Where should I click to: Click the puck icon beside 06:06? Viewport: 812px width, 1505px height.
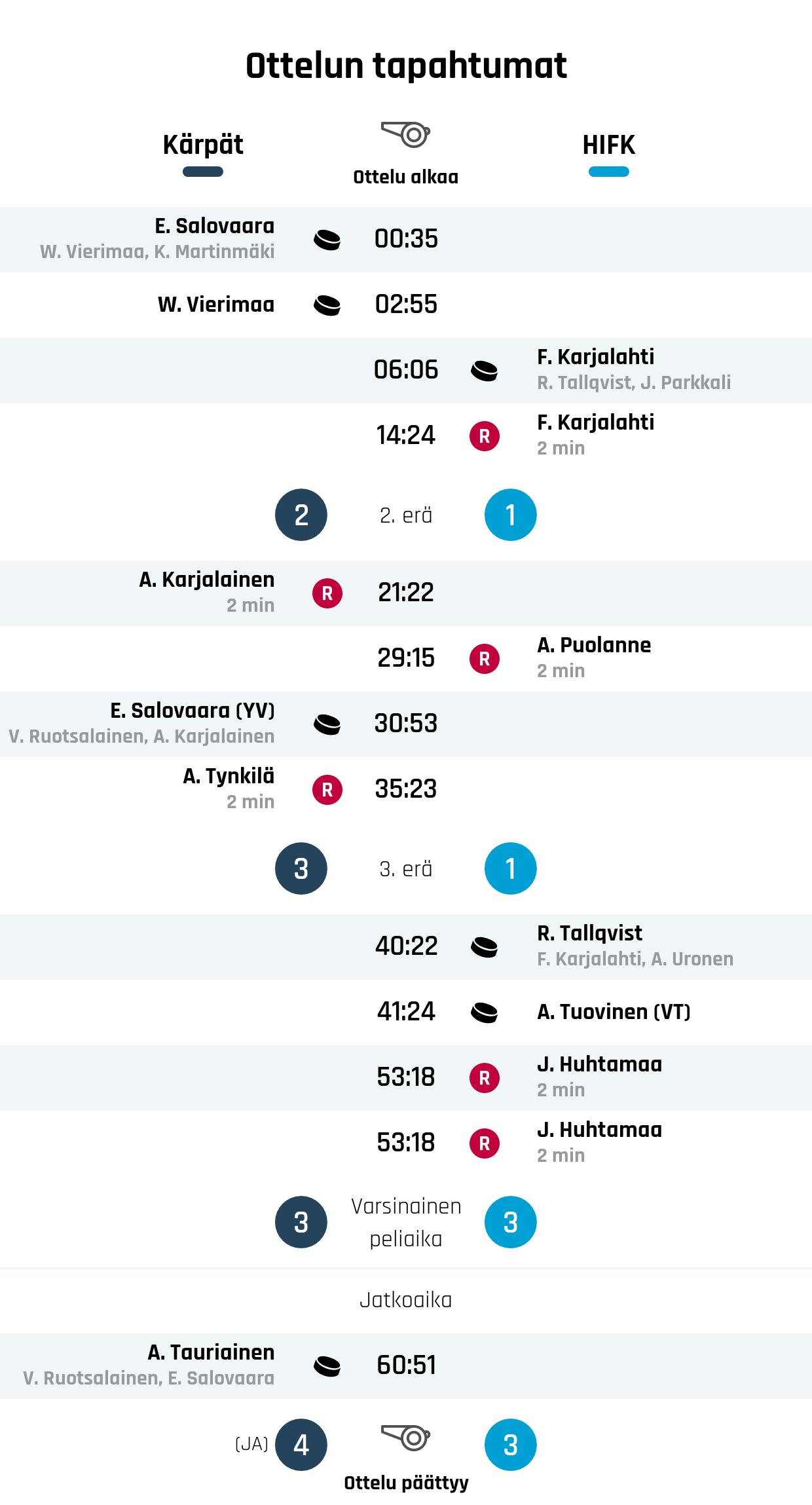(x=484, y=371)
